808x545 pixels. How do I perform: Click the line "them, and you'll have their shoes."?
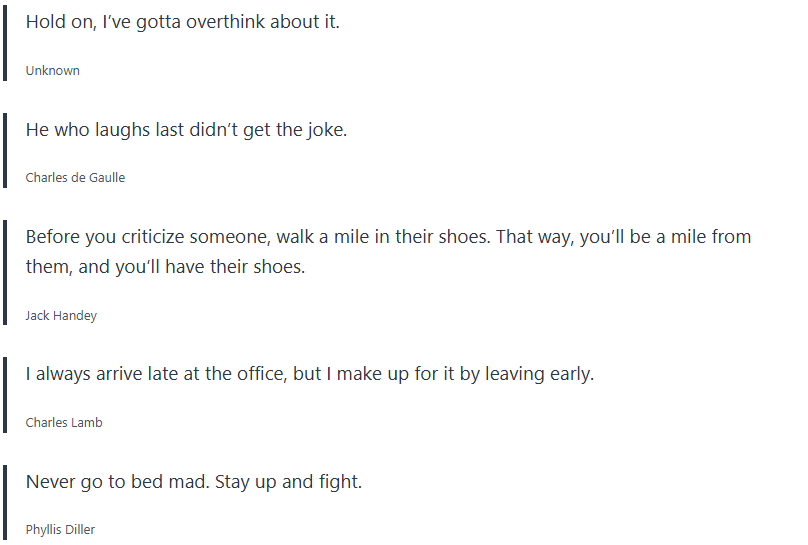click(165, 267)
